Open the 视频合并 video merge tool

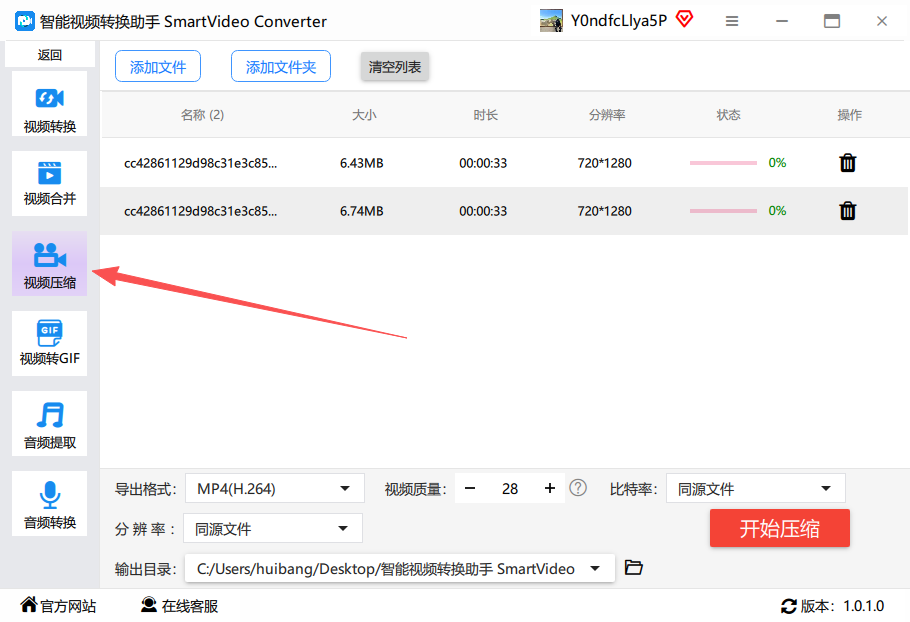(x=50, y=183)
